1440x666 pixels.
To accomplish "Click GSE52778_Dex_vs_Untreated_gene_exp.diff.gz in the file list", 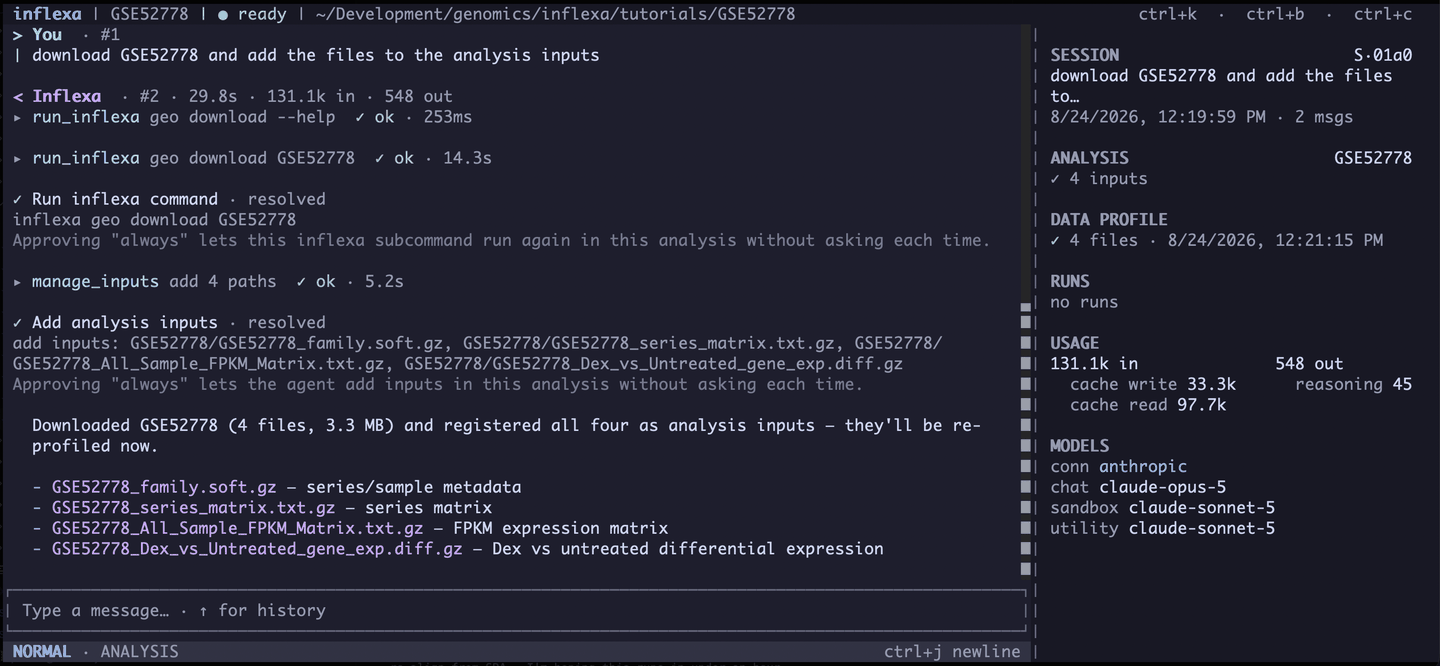I will tap(257, 548).
